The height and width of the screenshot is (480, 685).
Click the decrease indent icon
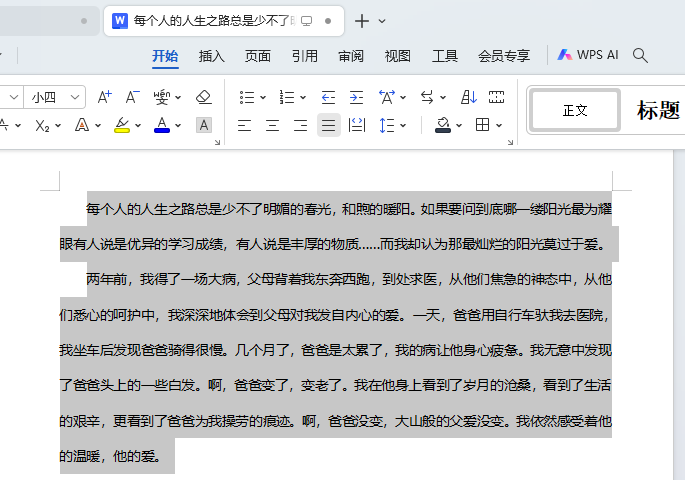tap(328, 97)
